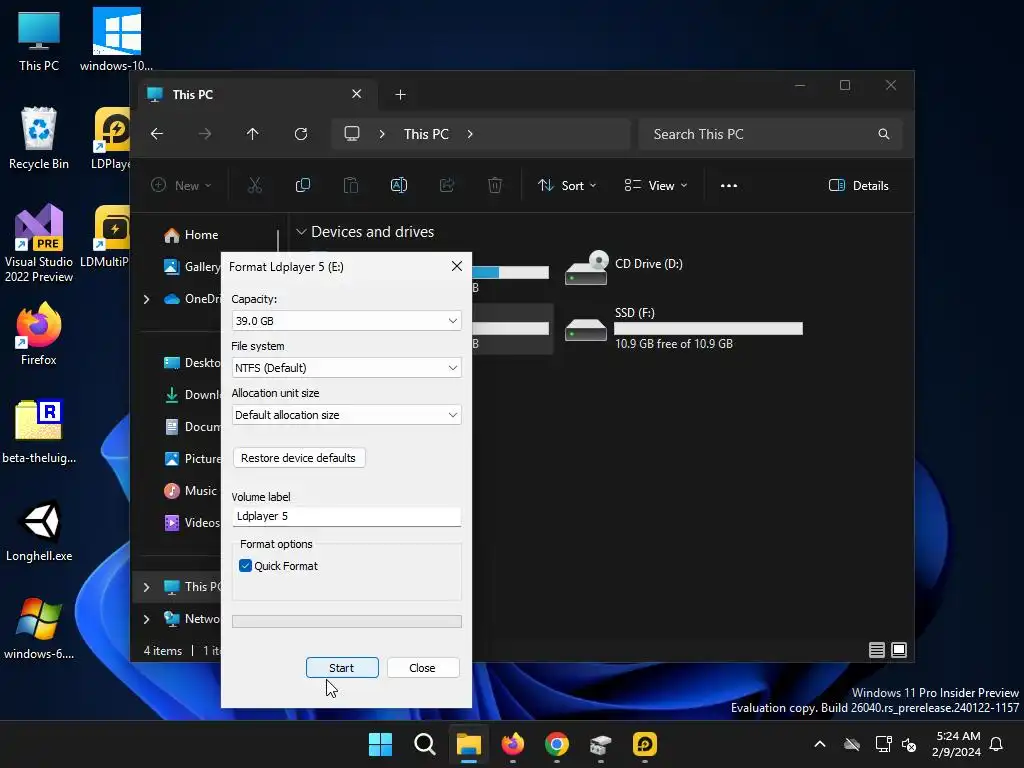The height and width of the screenshot is (768, 1024).
Task: Click the SSD (F:) capacity bar
Action: tap(709, 328)
